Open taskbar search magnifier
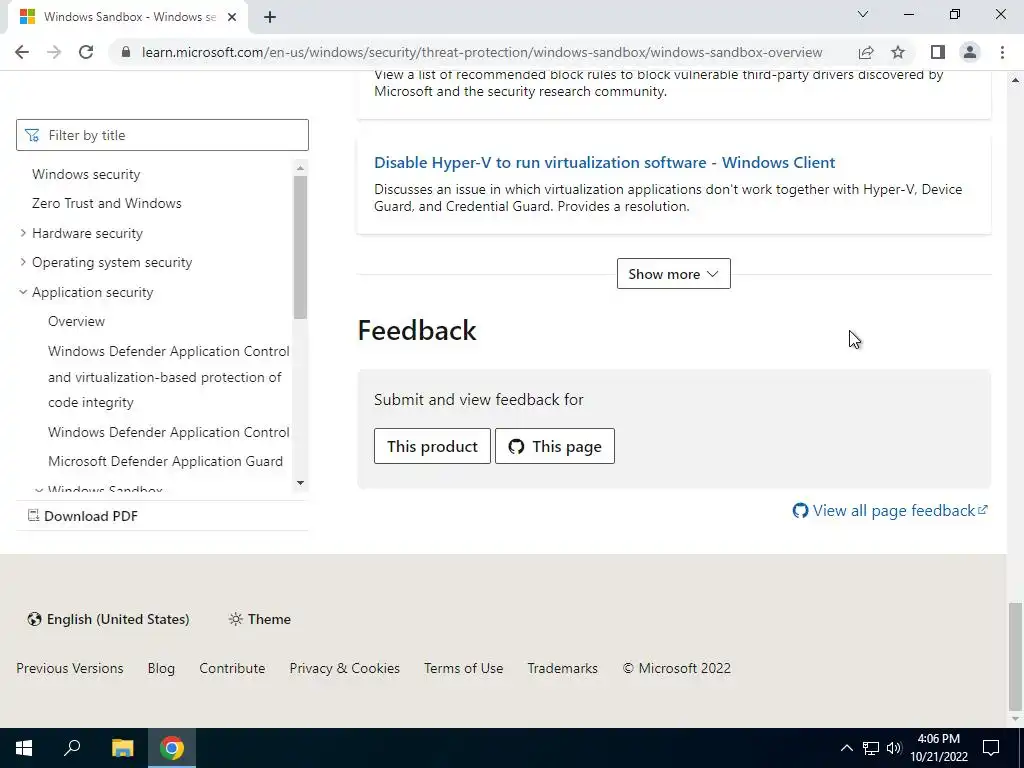 pos(72,748)
